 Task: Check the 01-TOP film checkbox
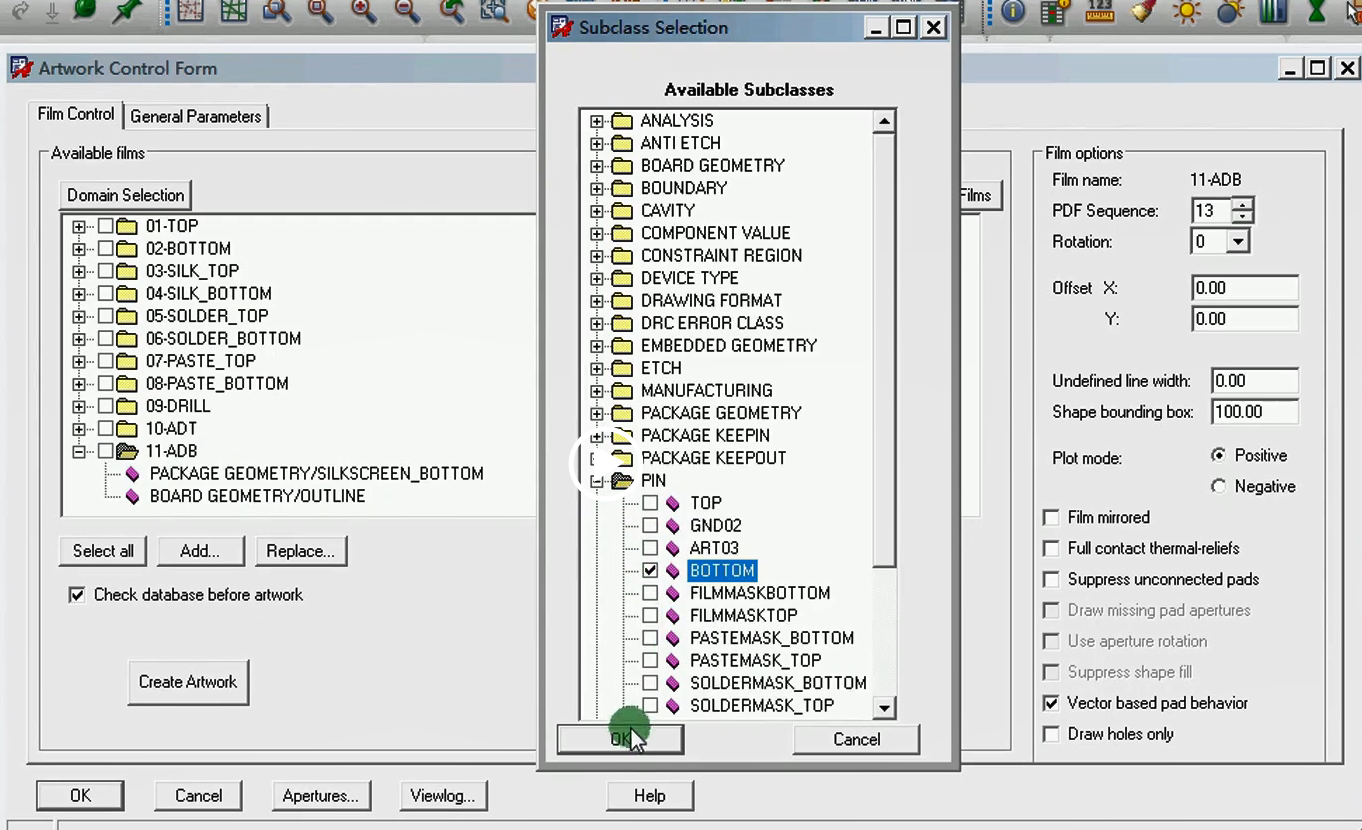point(105,226)
